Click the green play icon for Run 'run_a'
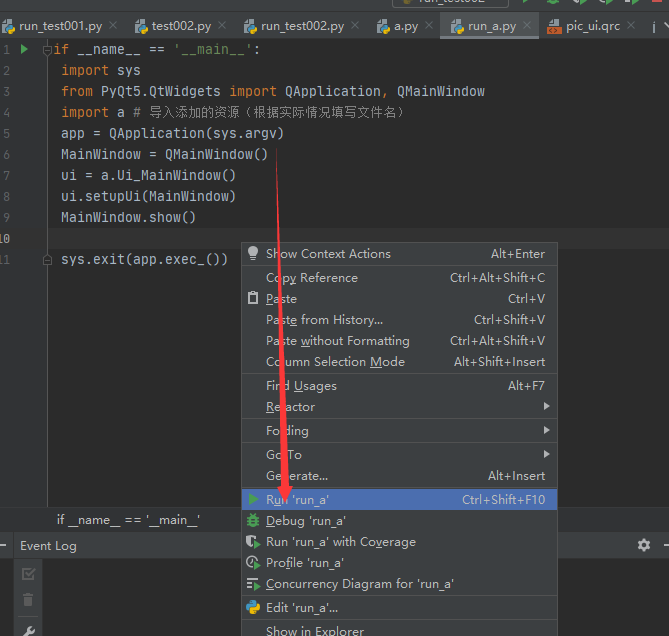 (x=253, y=499)
